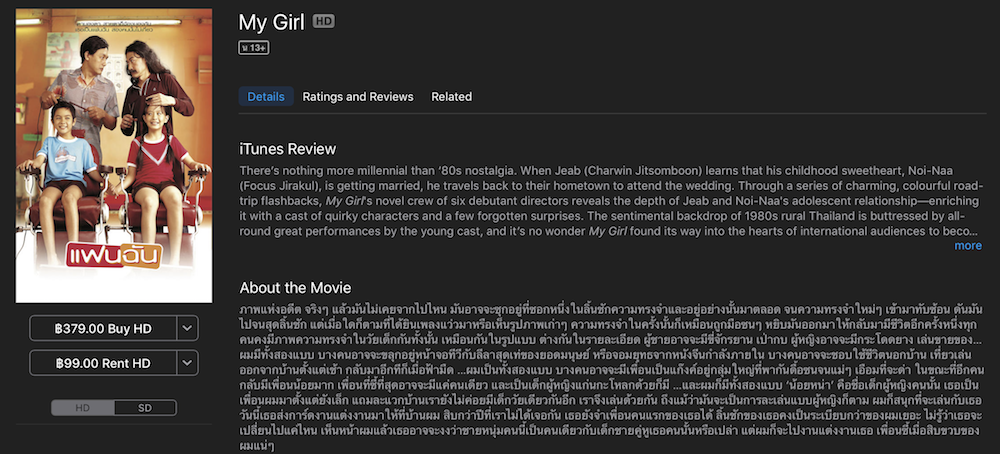Click the 13+ age rating badge
This screenshot has width=1000, height=454.
254,47
